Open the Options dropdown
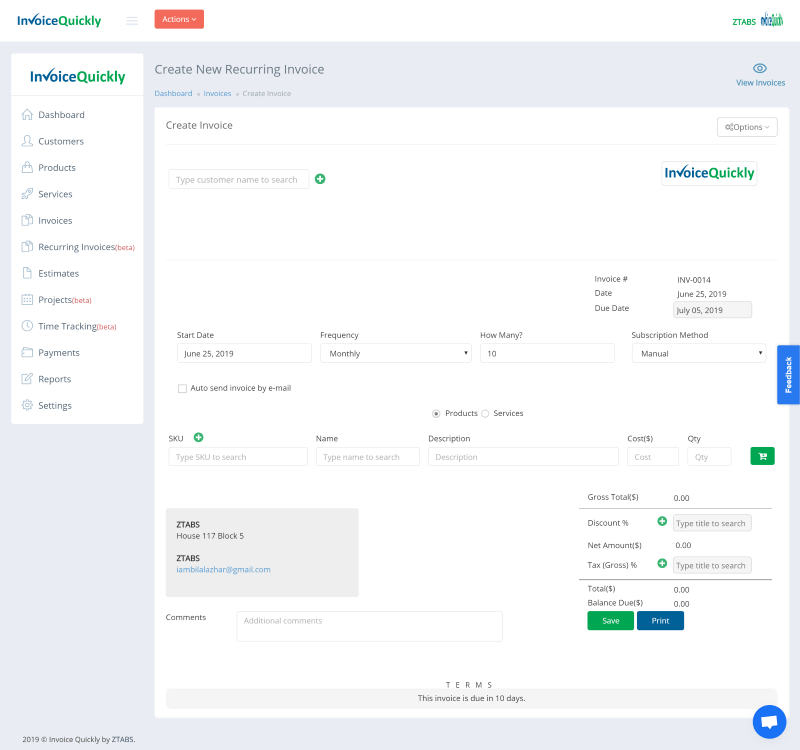The width and height of the screenshot is (800, 750). (x=747, y=127)
